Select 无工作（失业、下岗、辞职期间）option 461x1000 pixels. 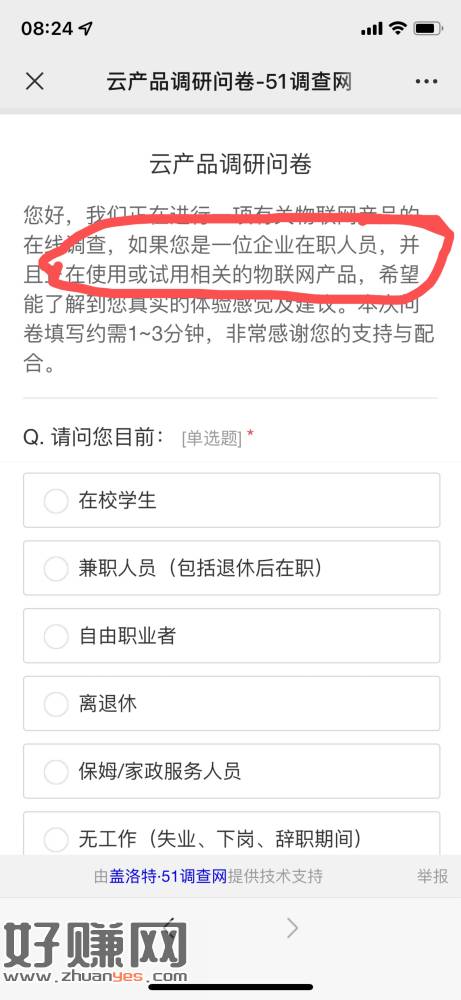click(x=231, y=834)
